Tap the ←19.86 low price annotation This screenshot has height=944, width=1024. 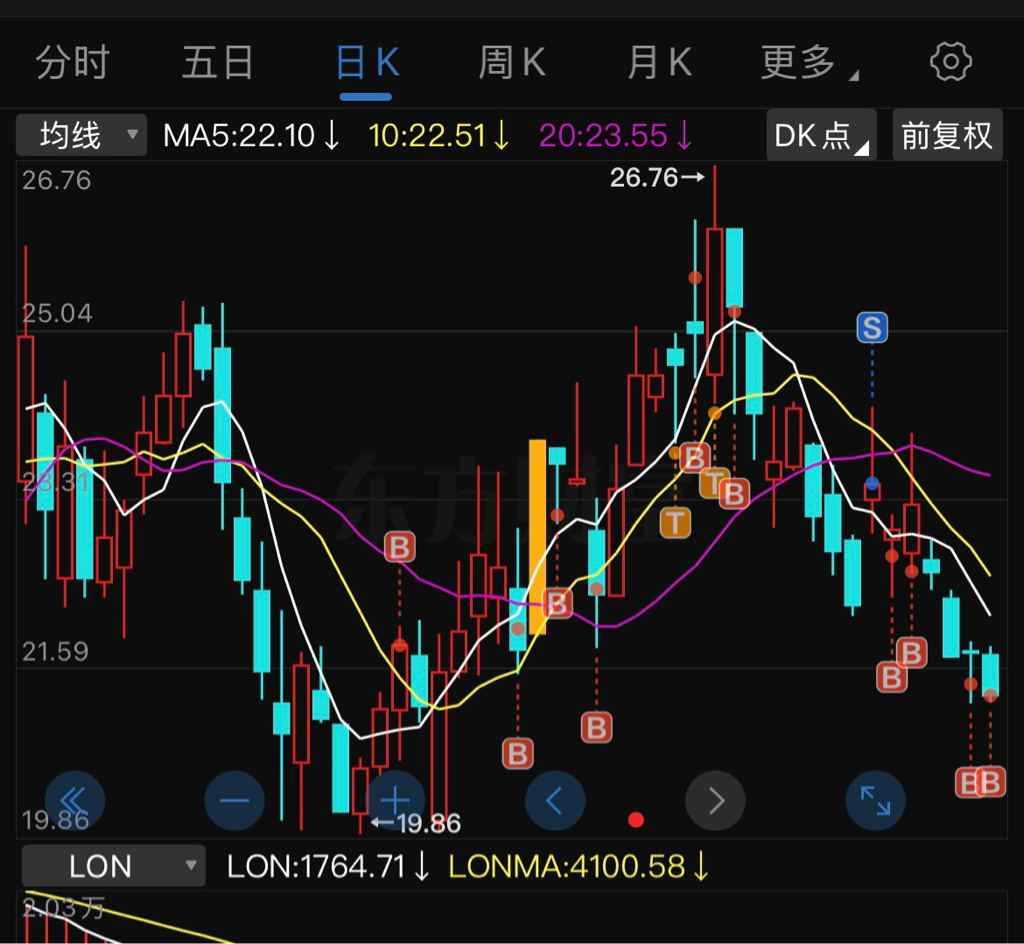click(x=416, y=823)
